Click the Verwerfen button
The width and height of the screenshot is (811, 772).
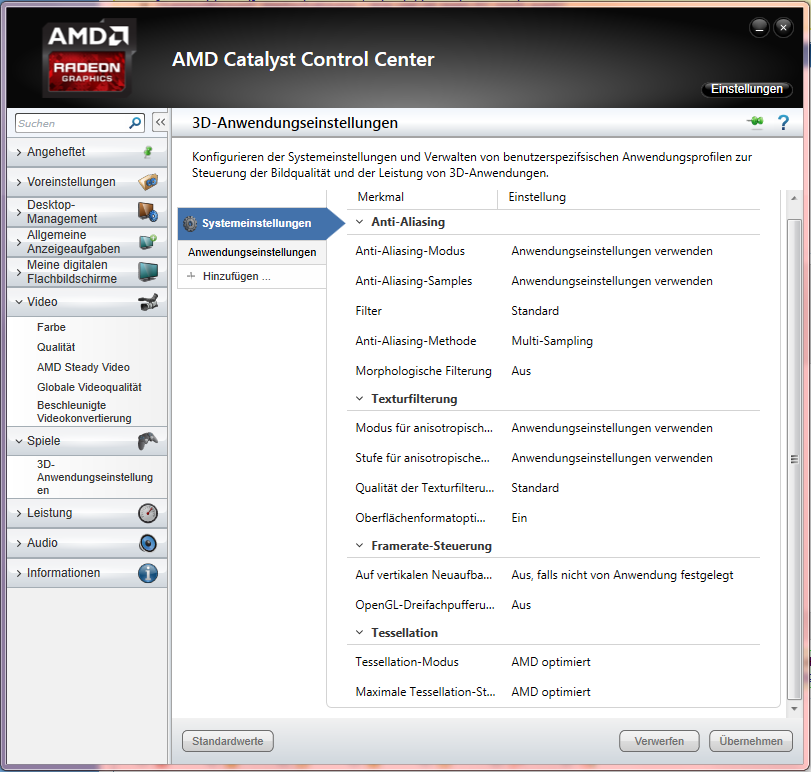[659, 741]
